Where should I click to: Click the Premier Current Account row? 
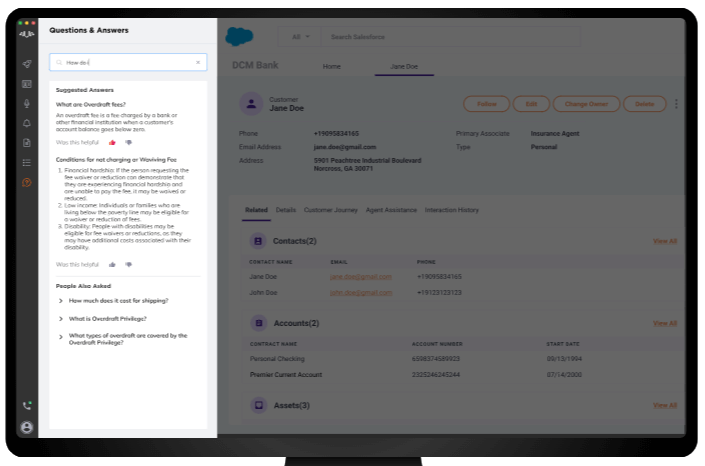point(463,374)
